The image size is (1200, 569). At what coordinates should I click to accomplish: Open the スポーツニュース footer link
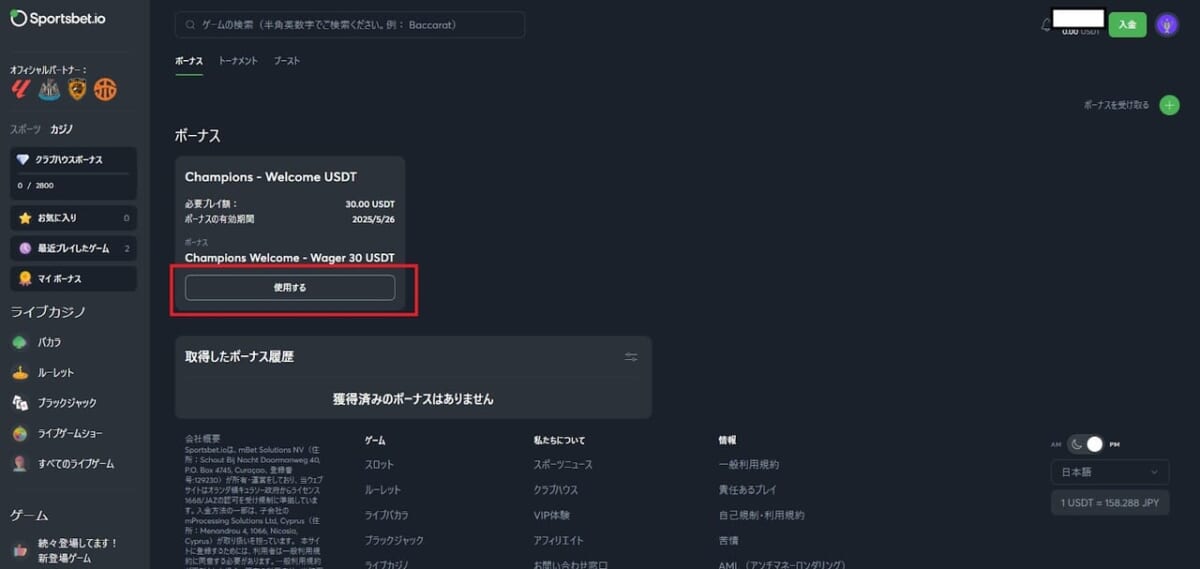pyautogui.click(x=563, y=465)
